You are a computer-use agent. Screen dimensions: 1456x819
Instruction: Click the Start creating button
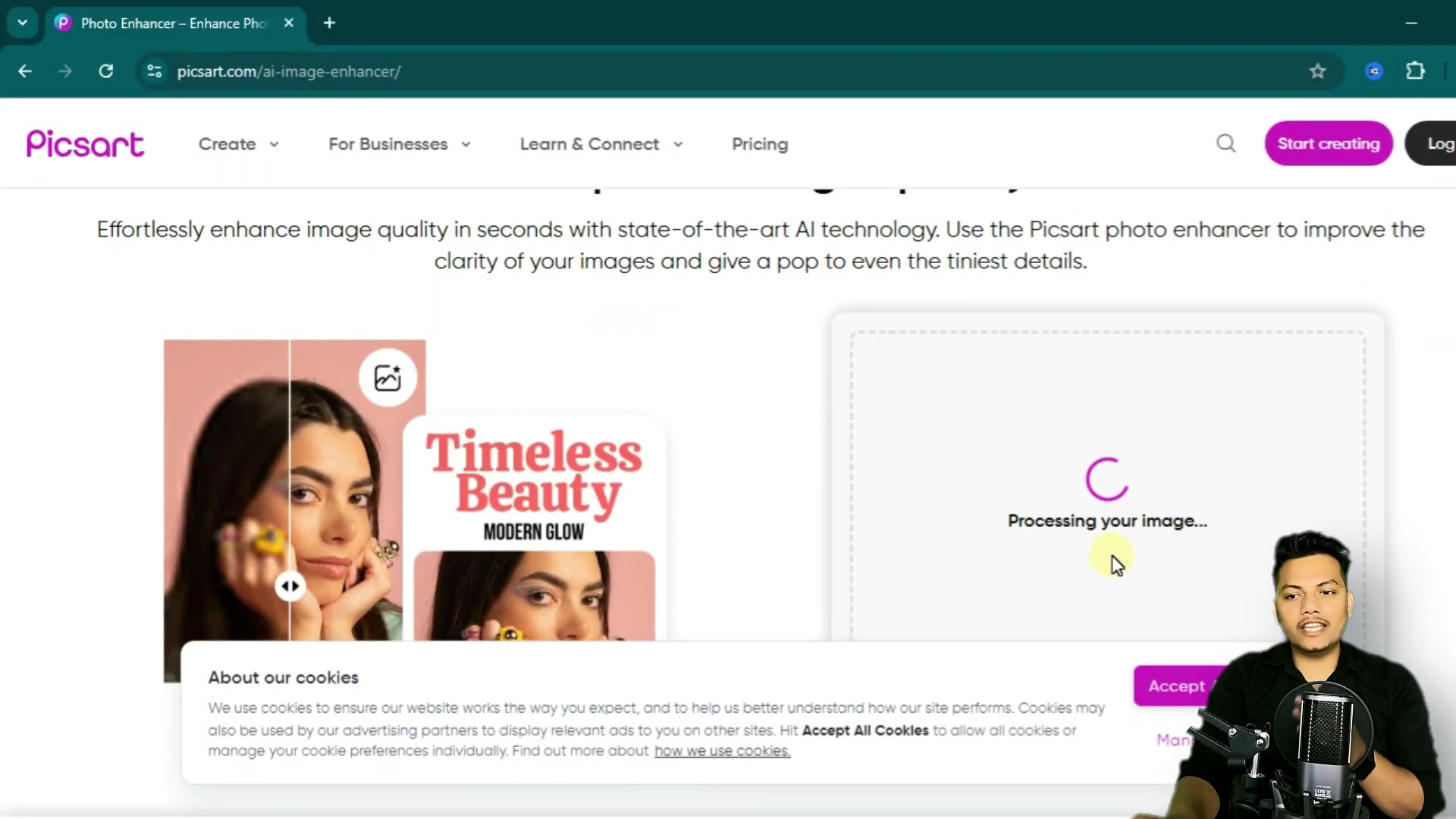point(1329,143)
